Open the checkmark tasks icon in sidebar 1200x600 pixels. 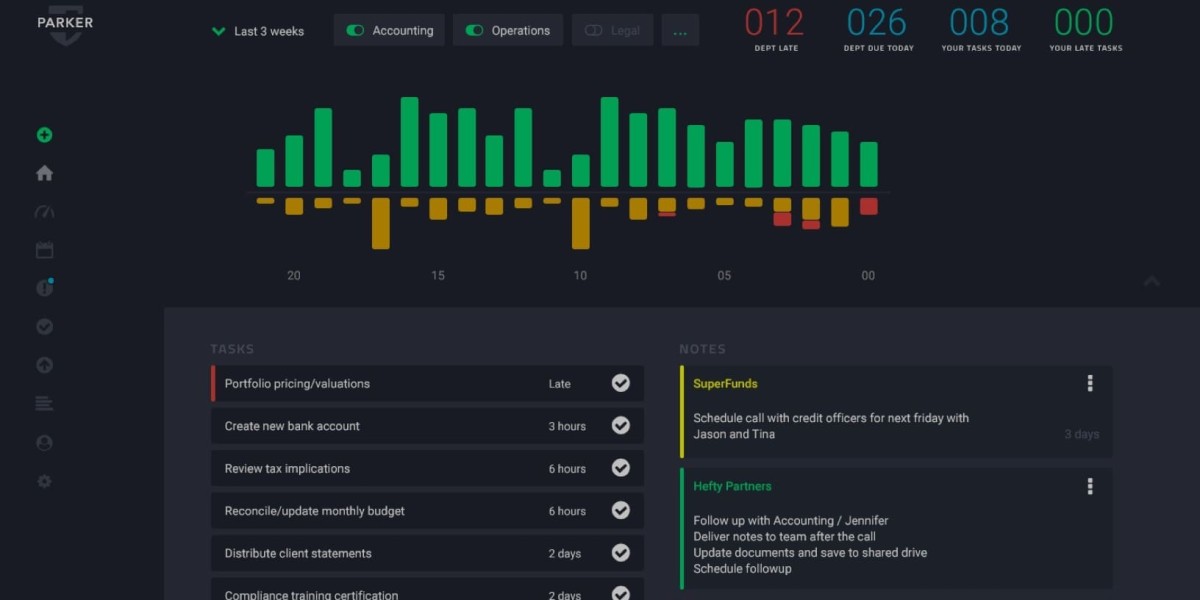click(x=44, y=327)
